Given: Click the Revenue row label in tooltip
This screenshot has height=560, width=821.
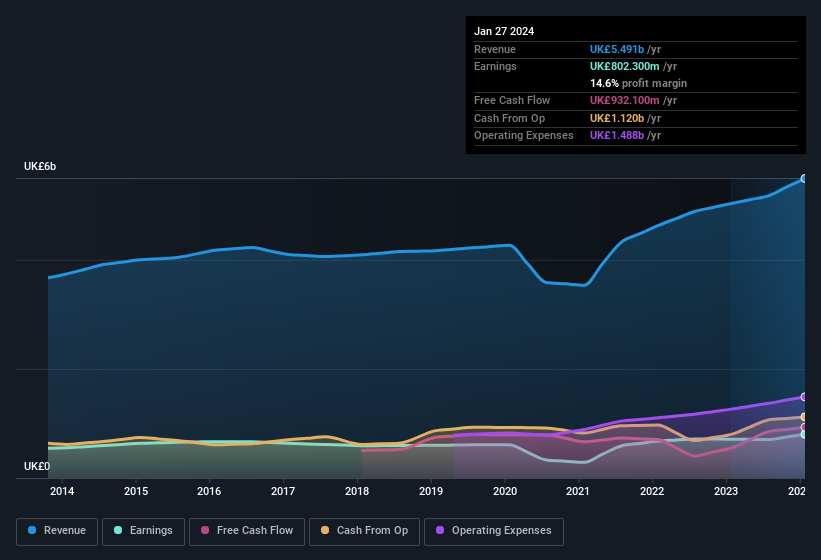Looking at the screenshot, I should pos(495,49).
